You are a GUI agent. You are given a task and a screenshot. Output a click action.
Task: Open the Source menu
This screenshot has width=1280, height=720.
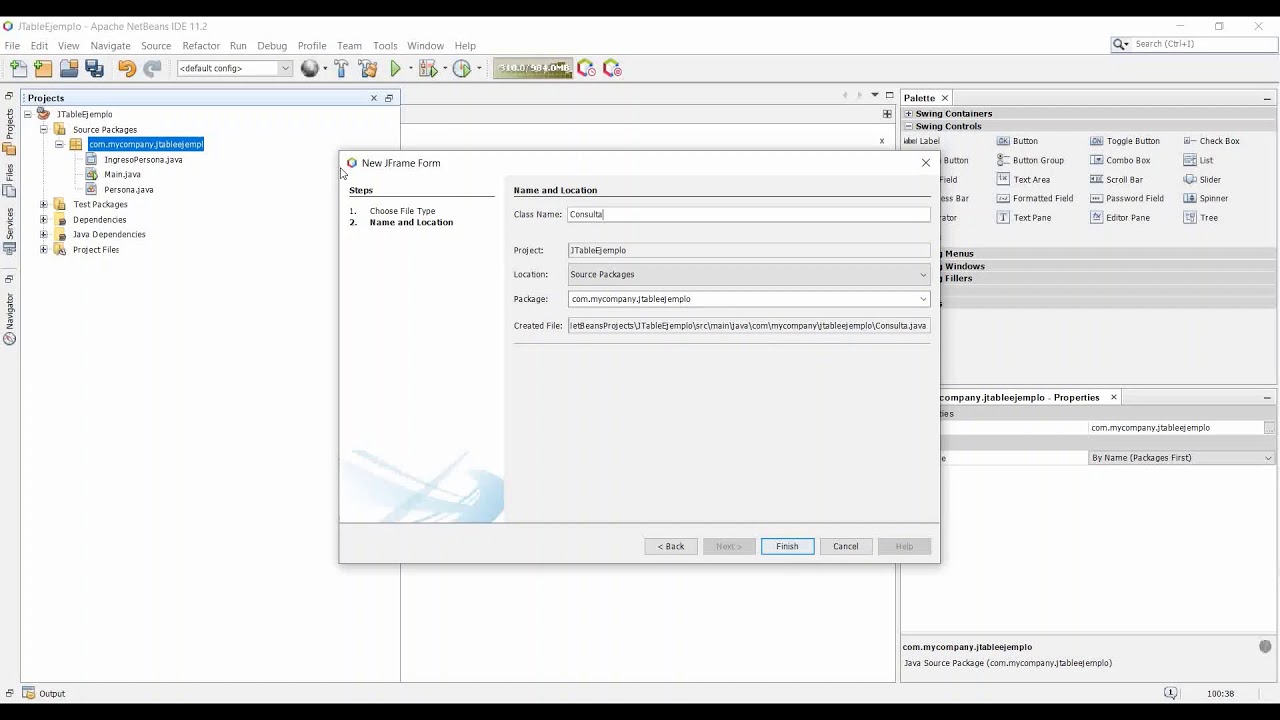pos(156,45)
